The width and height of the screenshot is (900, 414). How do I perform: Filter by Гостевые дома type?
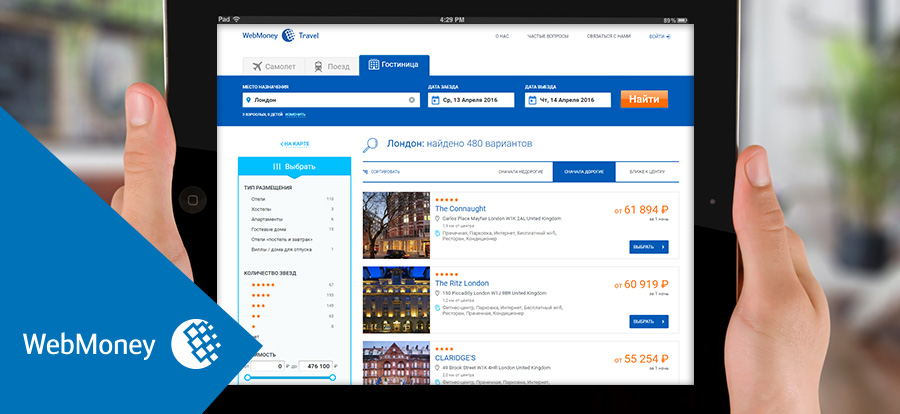tap(292, 229)
